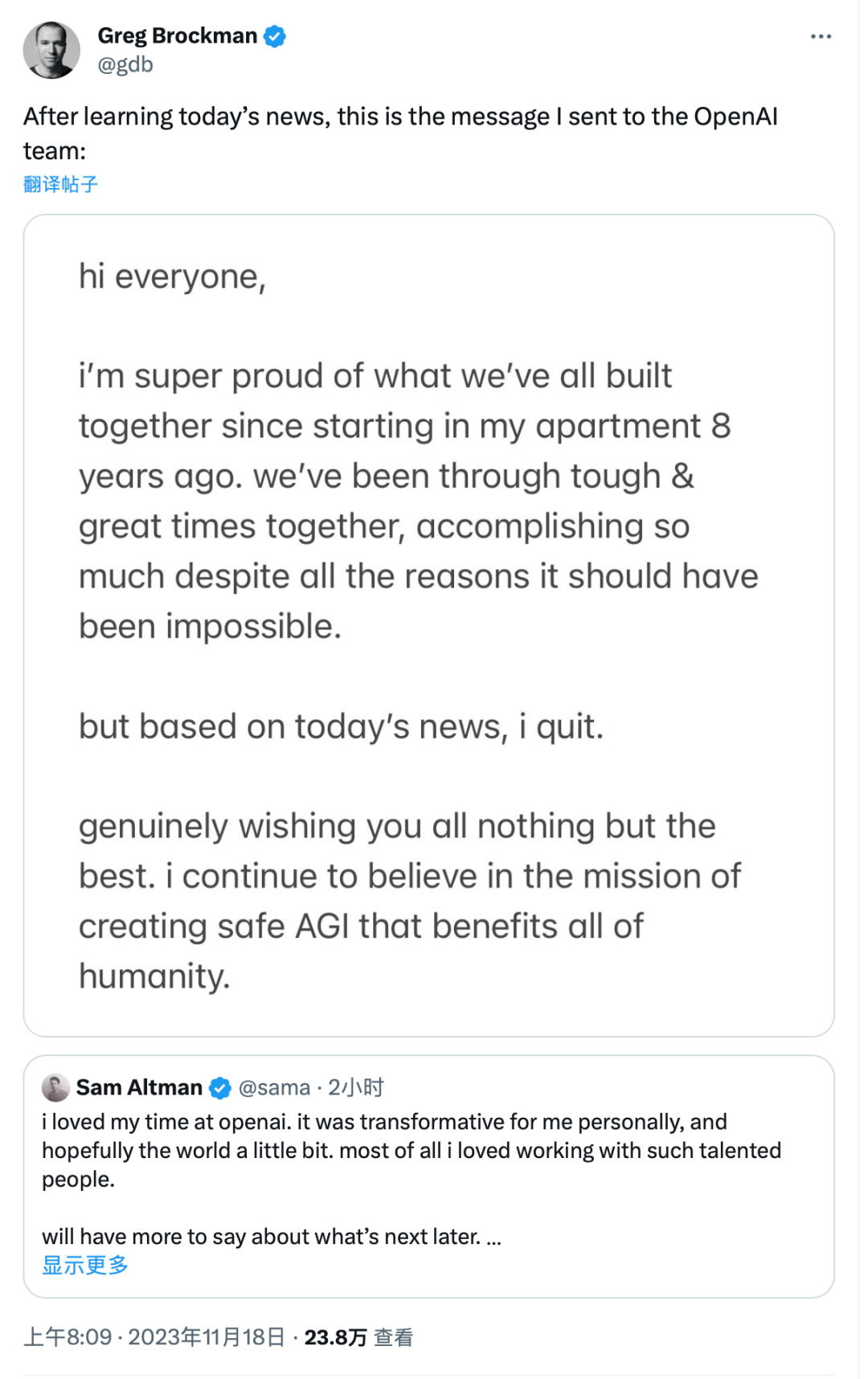868x1379 pixels.
Task: Open Sam Altman's small profile avatar
Action: [55, 1087]
